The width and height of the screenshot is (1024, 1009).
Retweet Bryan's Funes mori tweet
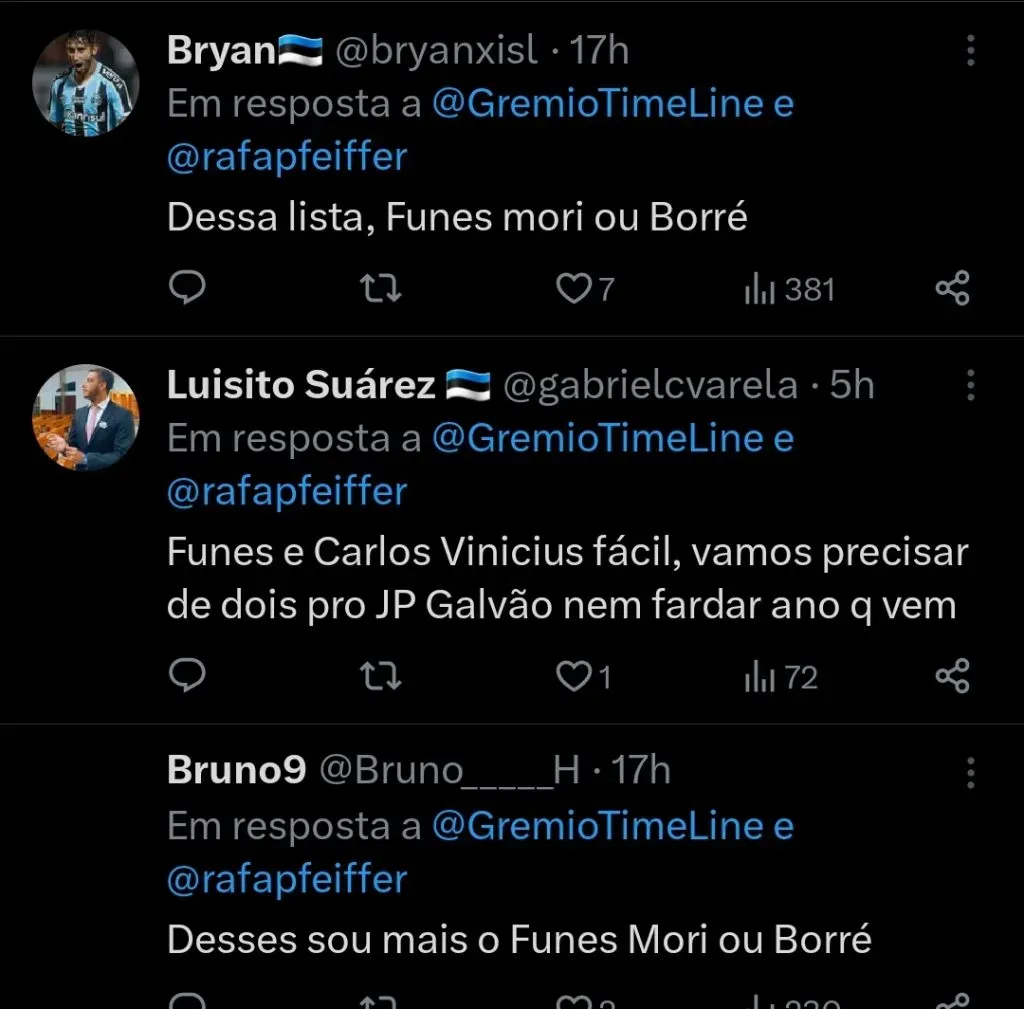click(x=381, y=290)
